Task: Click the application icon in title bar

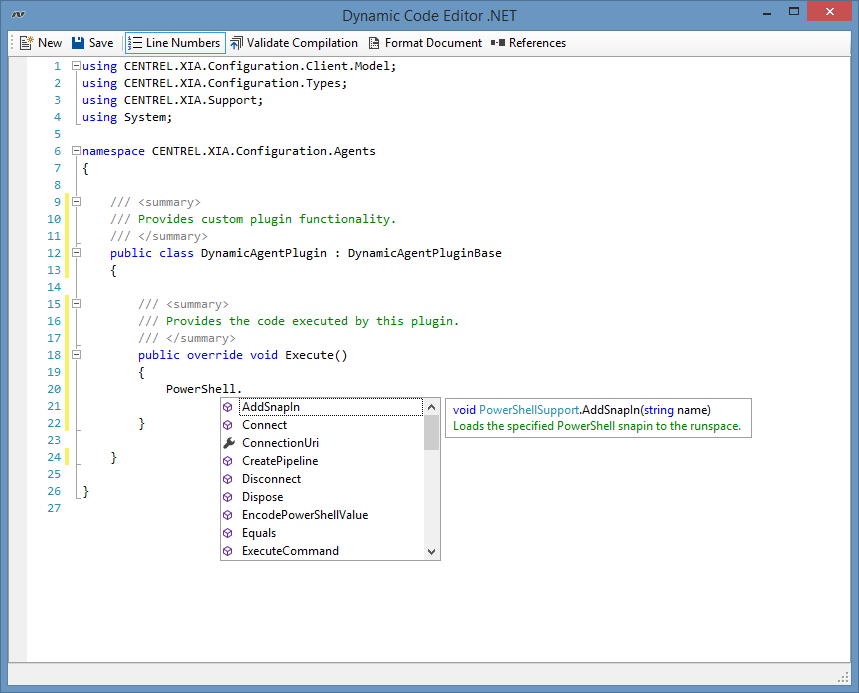Action: pyautogui.click(x=18, y=14)
